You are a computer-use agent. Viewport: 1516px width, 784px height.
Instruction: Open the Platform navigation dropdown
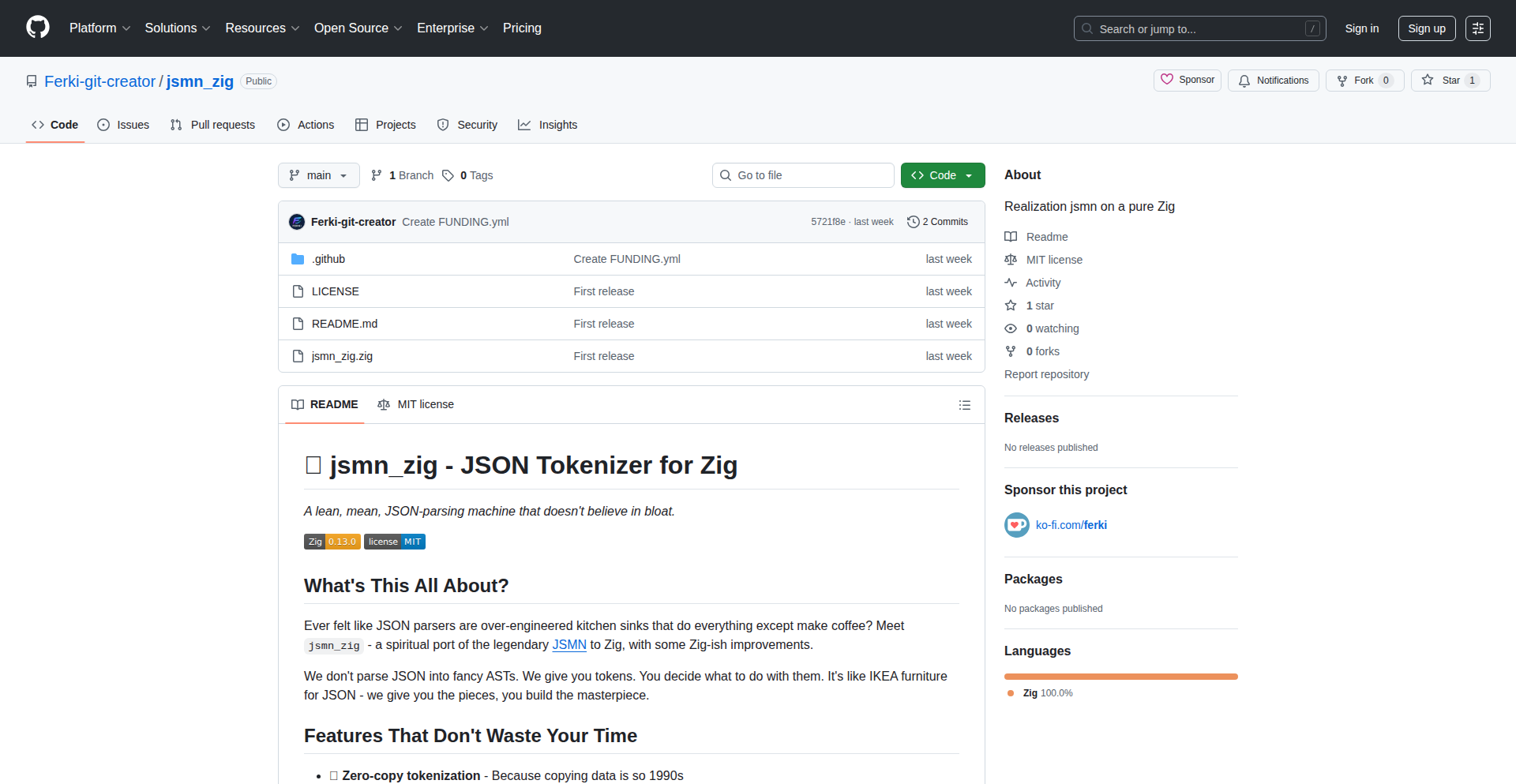(x=99, y=28)
